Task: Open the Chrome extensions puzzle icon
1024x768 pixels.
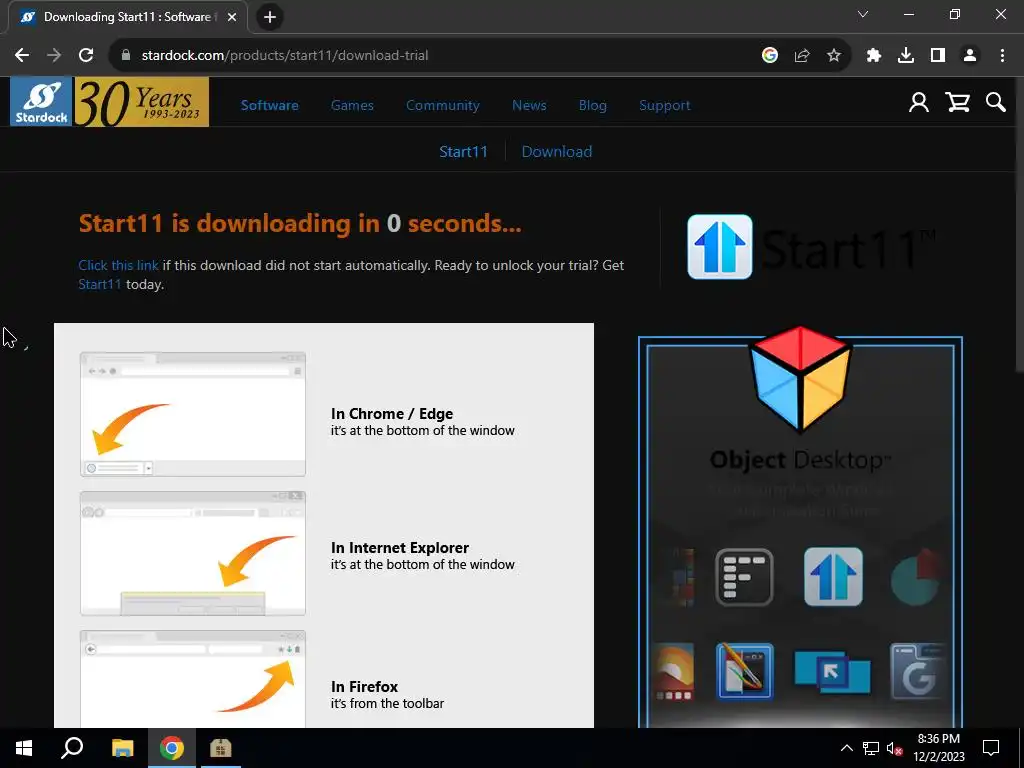Action: click(x=873, y=56)
